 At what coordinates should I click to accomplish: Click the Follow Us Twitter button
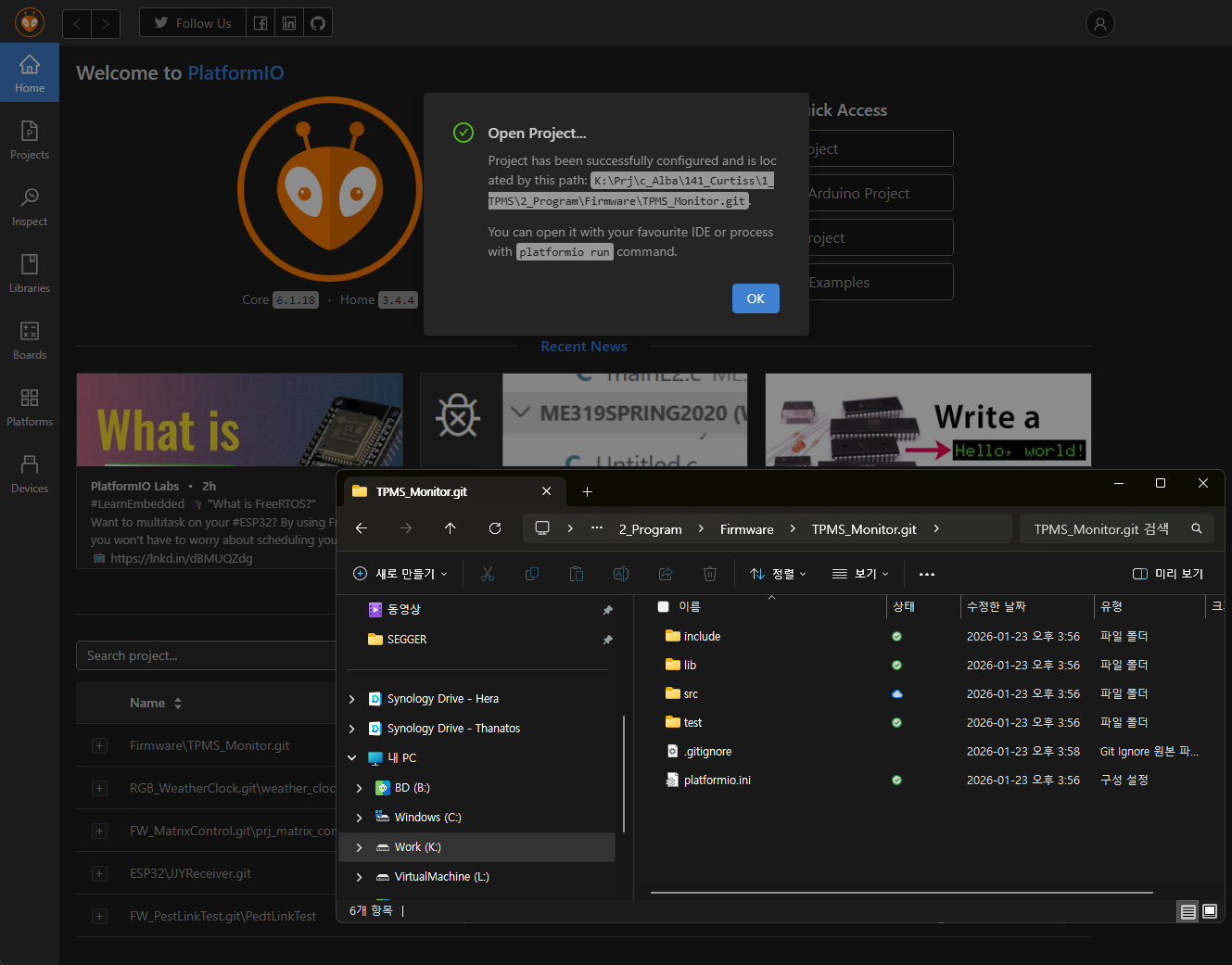tap(193, 23)
